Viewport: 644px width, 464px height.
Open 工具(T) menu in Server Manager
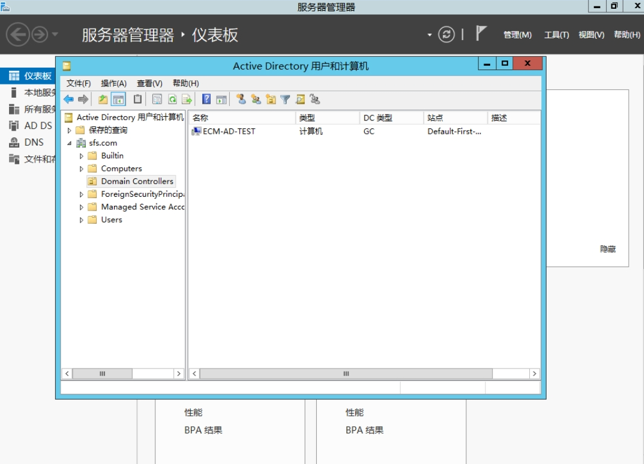(x=557, y=35)
